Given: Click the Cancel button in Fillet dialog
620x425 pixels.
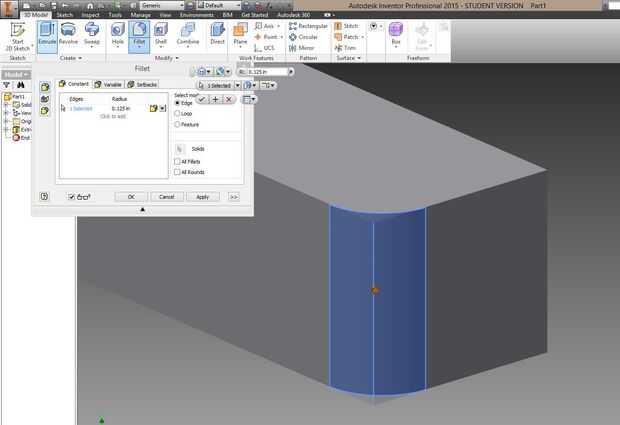Looking at the screenshot, I should click(x=166, y=196).
